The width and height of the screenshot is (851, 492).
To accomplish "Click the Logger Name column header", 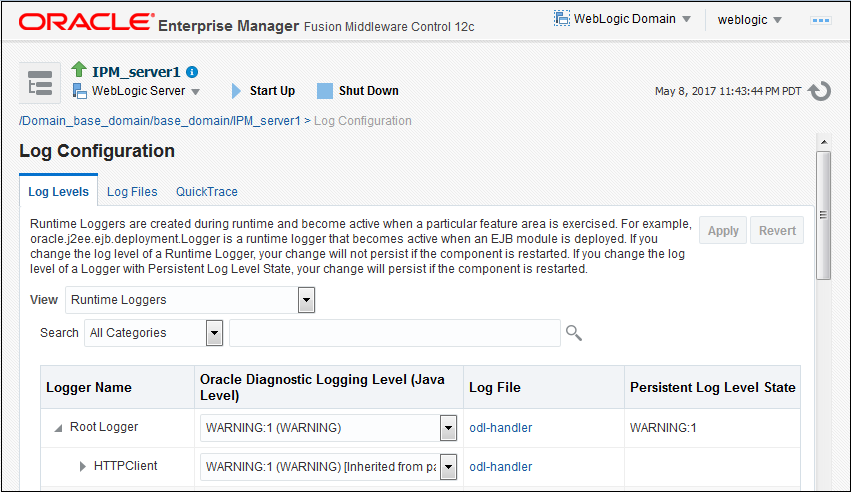I will coord(117,387).
